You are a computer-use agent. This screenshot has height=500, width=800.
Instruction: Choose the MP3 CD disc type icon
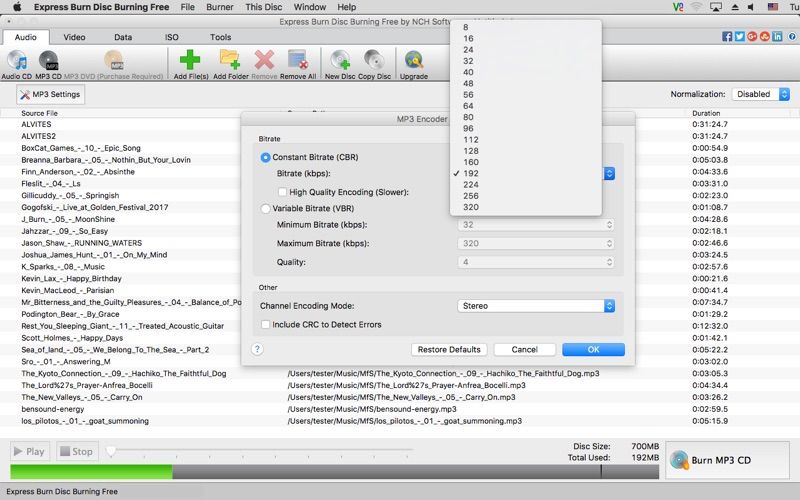click(48, 61)
